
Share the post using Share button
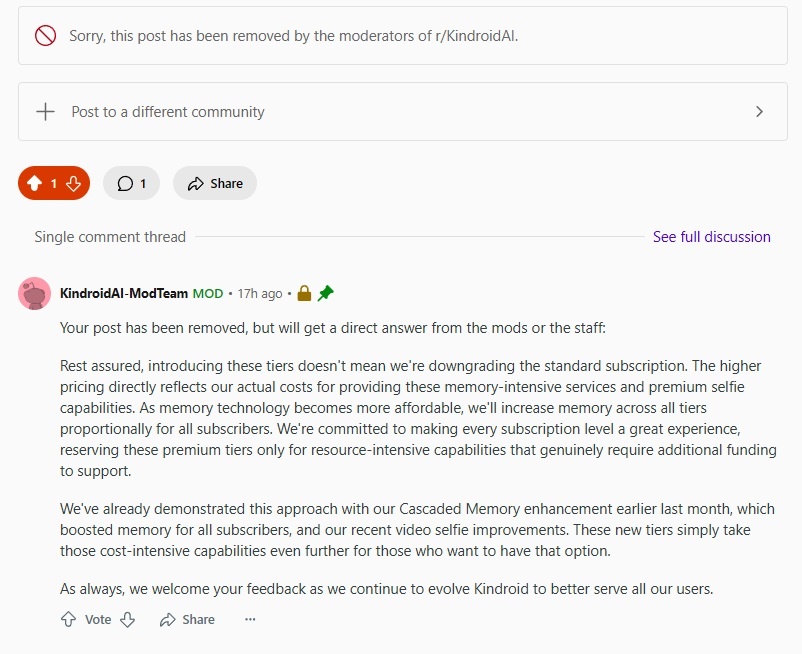215,183
